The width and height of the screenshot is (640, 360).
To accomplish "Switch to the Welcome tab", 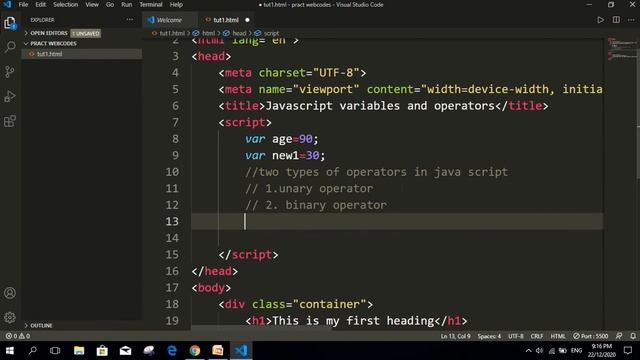I will pos(169,20).
